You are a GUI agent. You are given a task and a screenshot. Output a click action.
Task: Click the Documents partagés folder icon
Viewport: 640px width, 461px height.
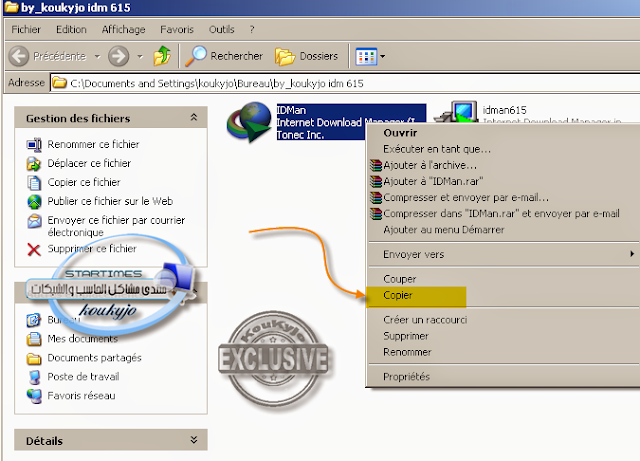[34, 358]
